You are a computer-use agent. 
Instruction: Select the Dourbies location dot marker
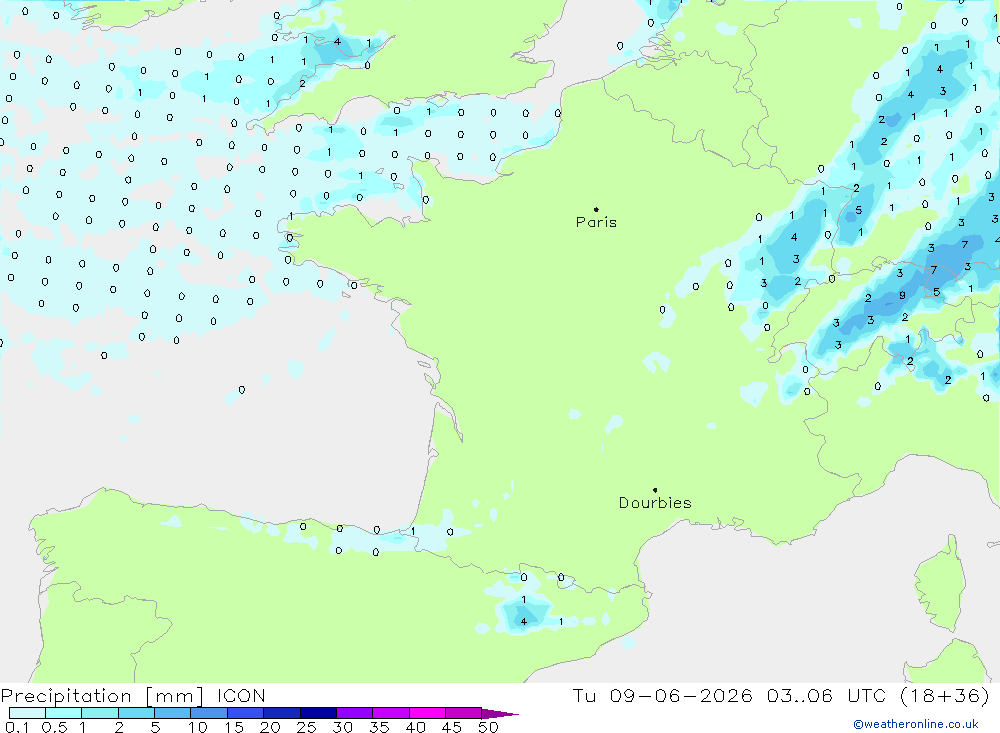coord(655,490)
